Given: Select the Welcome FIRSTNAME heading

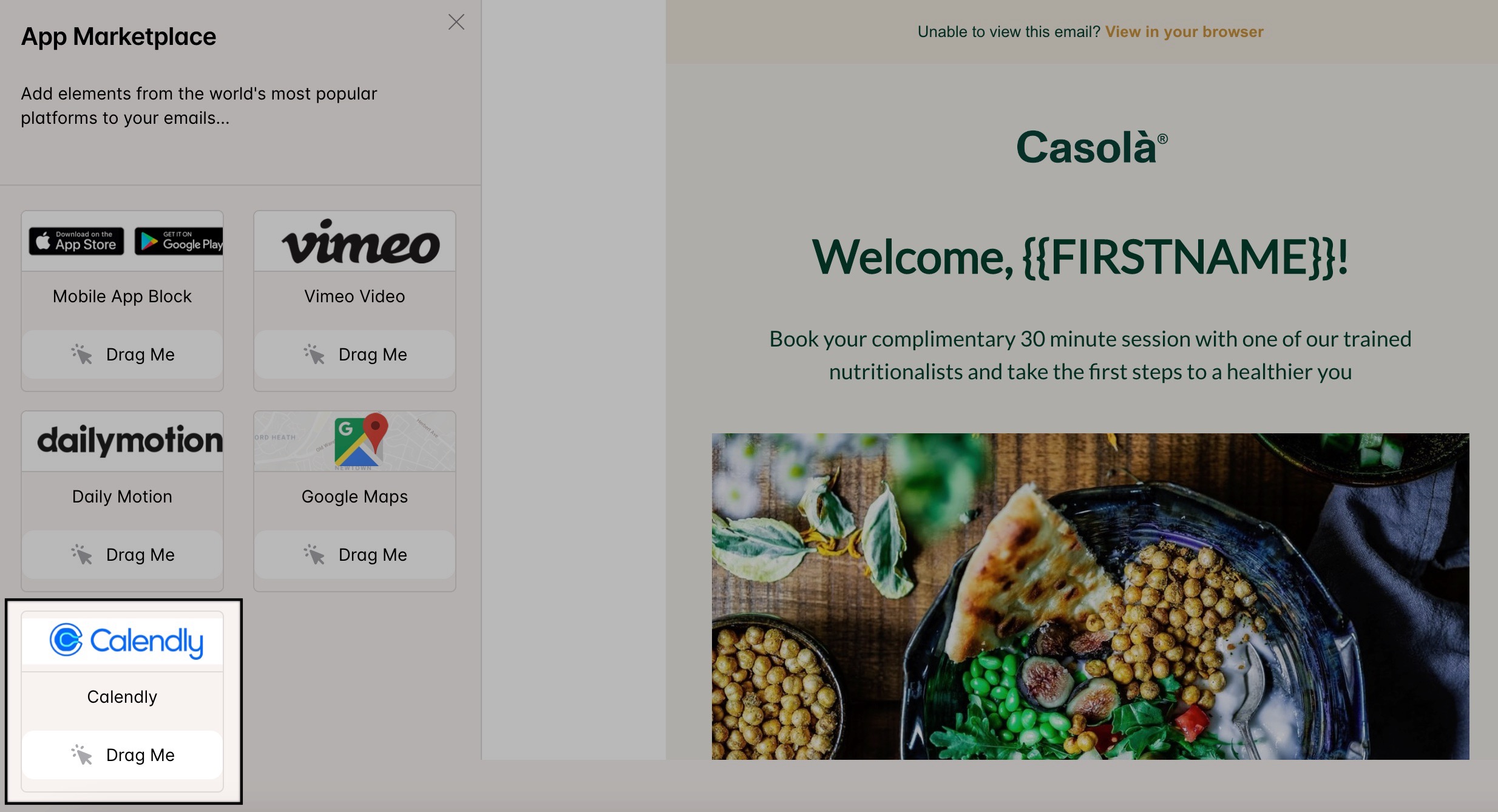Looking at the screenshot, I should 1080,257.
